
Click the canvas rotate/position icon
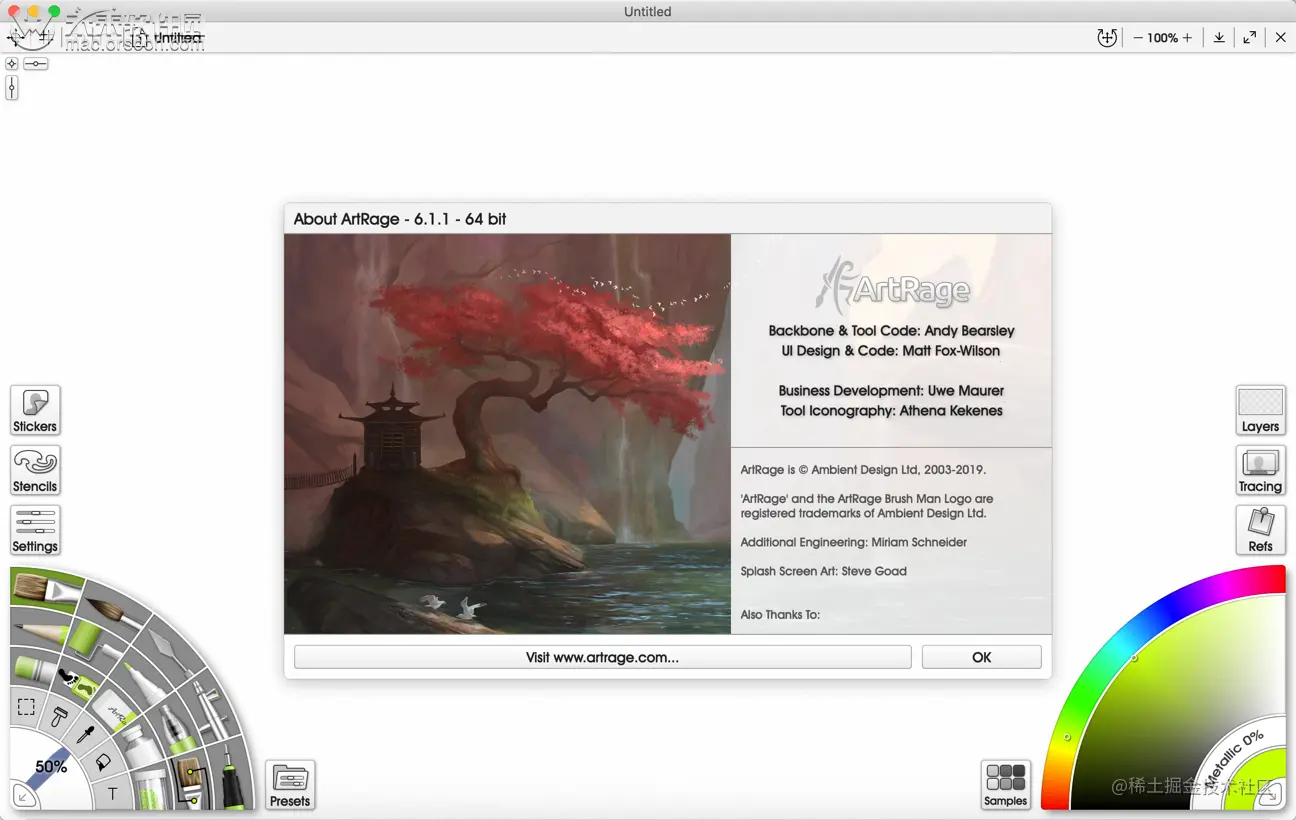[x=1106, y=38]
